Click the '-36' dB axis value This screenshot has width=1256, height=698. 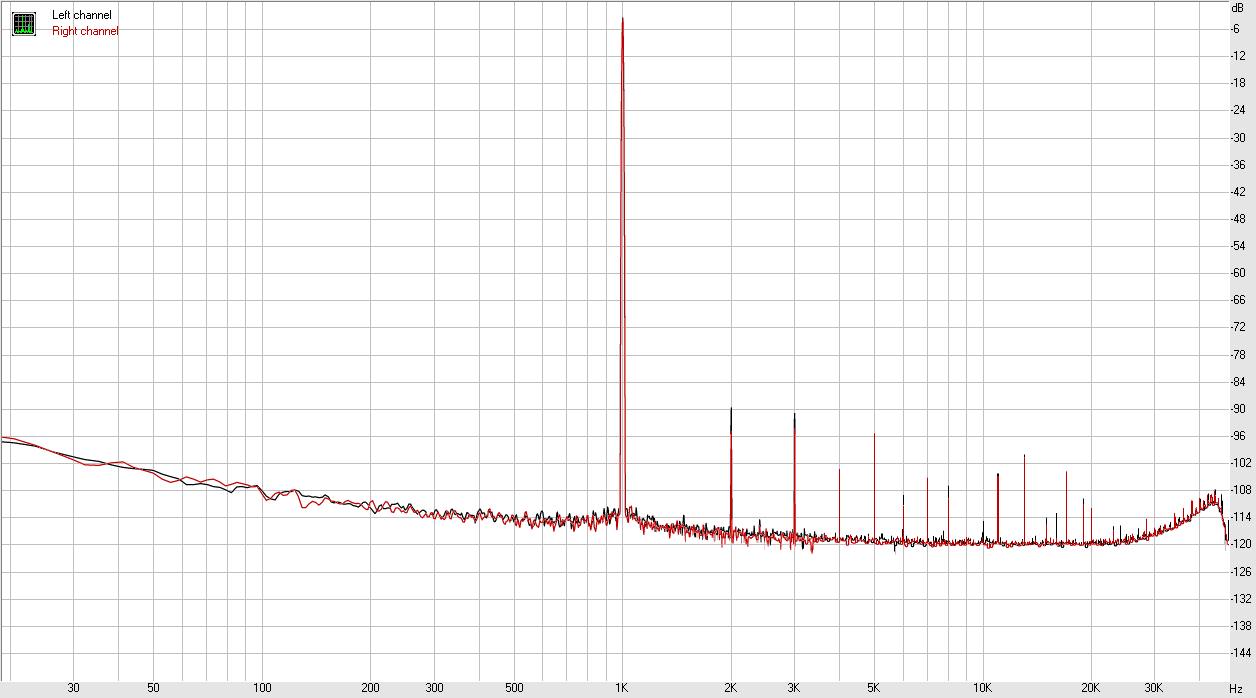[x=1238, y=164]
